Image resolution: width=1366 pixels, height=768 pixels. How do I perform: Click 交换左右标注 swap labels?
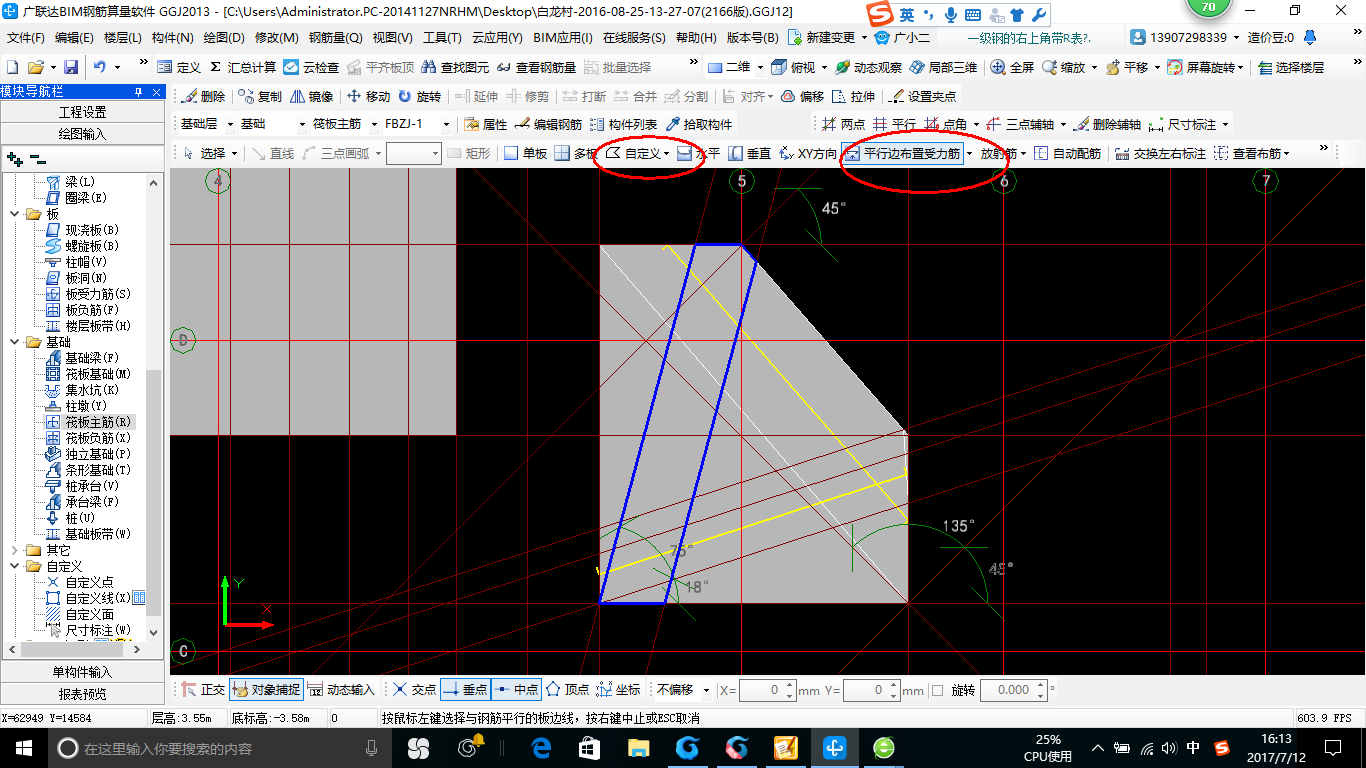click(1162, 153)
